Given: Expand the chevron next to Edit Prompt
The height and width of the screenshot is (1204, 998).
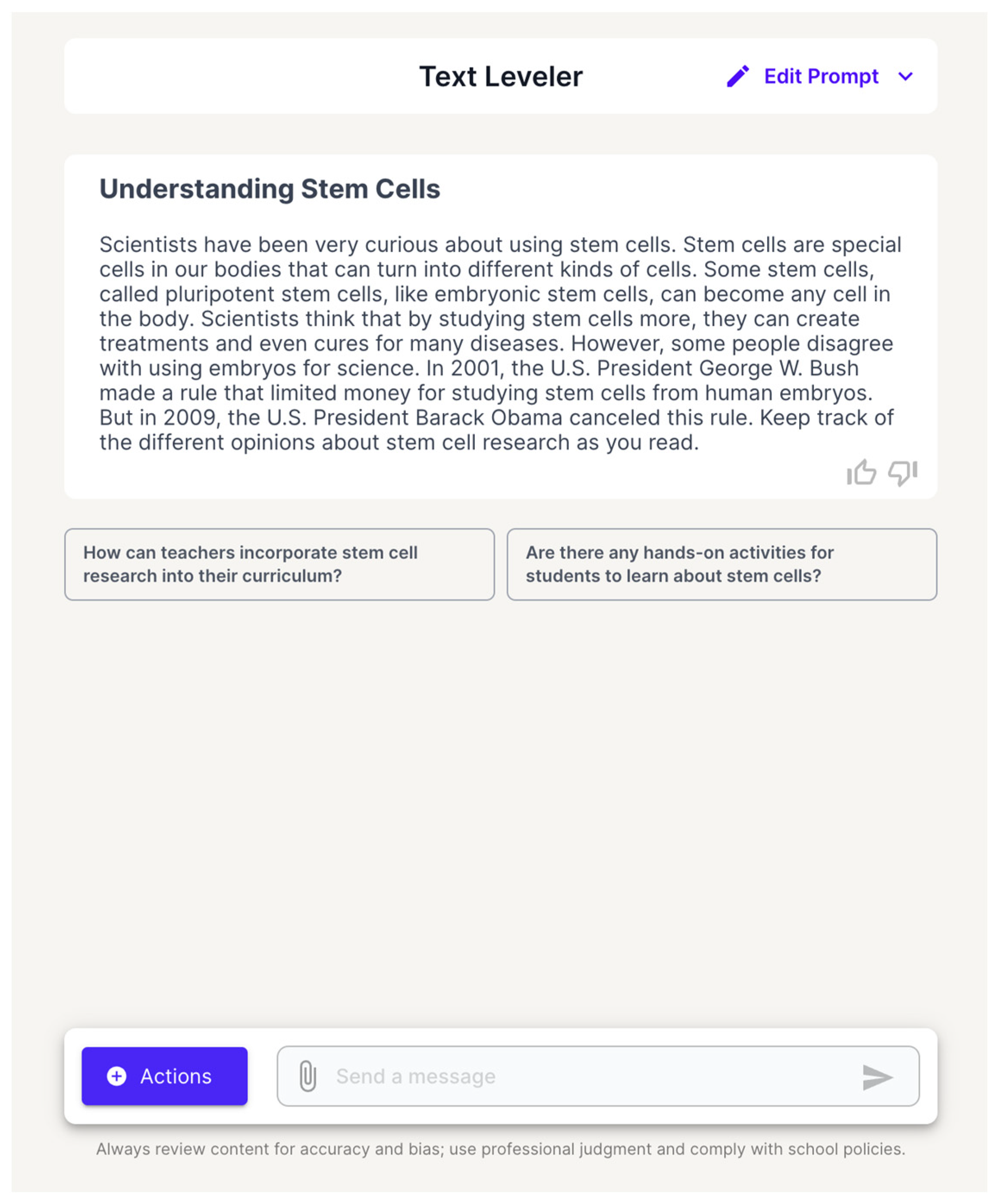Looking at the screenshot, I should pyautogui.click(x=905, y=76).
